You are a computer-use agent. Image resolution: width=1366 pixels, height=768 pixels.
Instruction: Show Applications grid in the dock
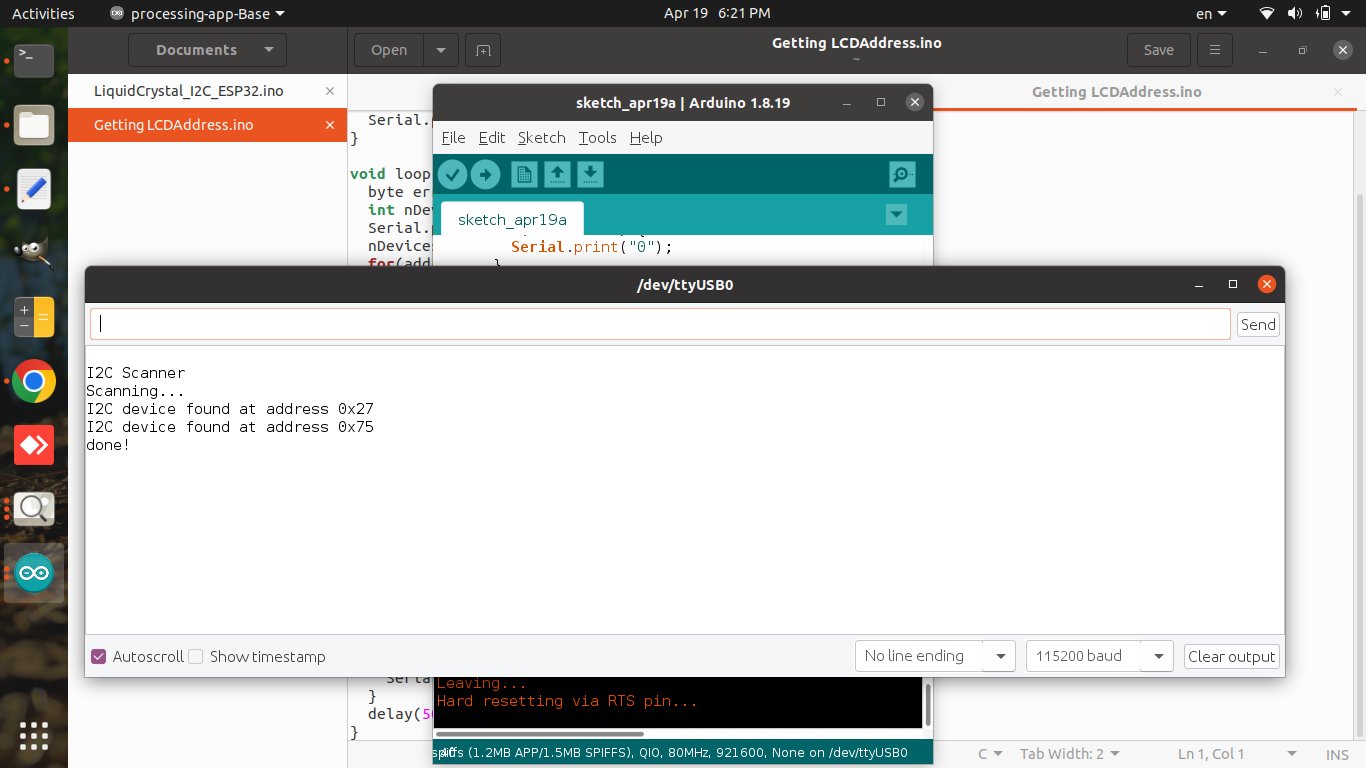(34, 735)
